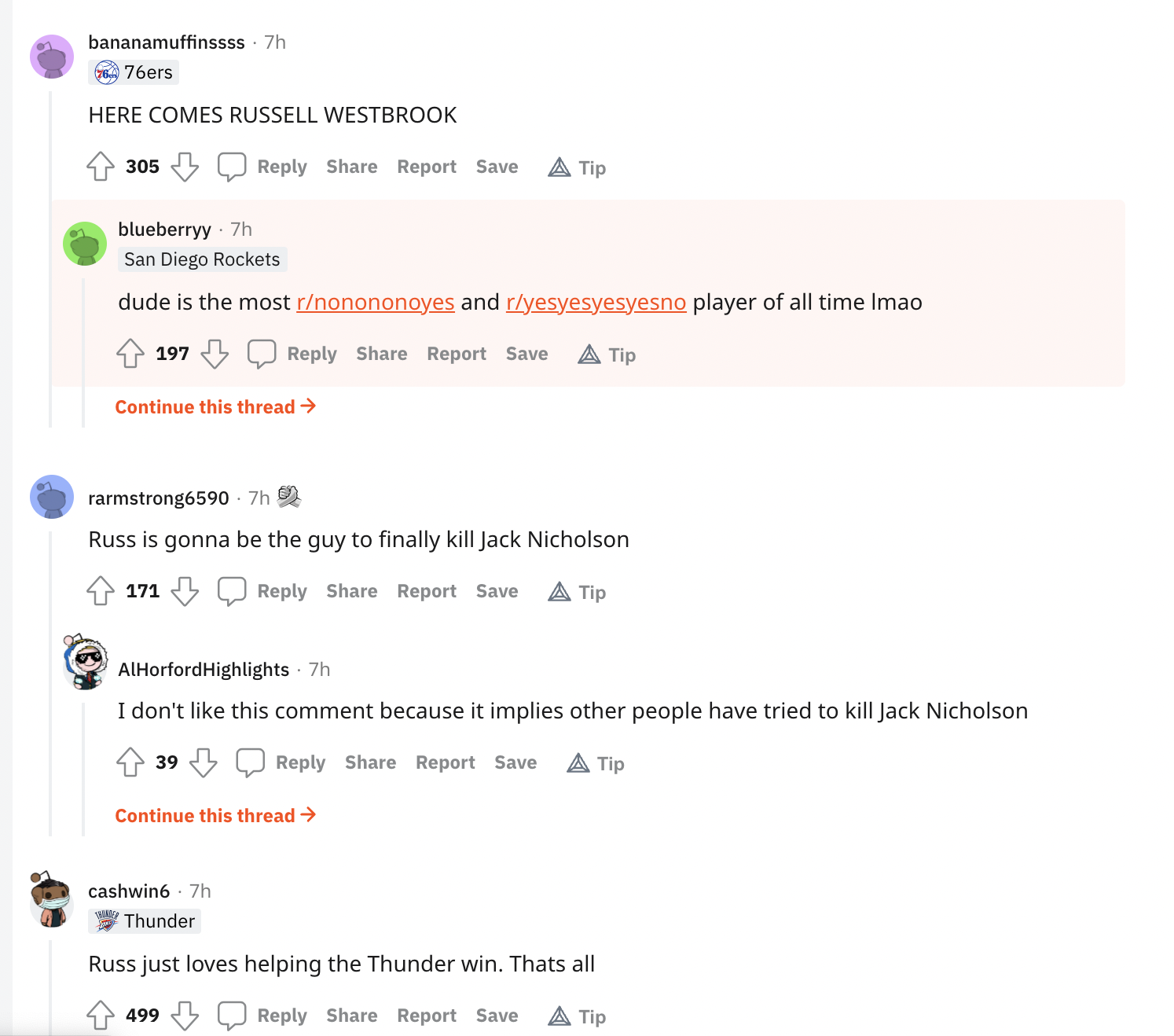
Task: Open cashwin6's avatar profile
Action: (52, 901)
